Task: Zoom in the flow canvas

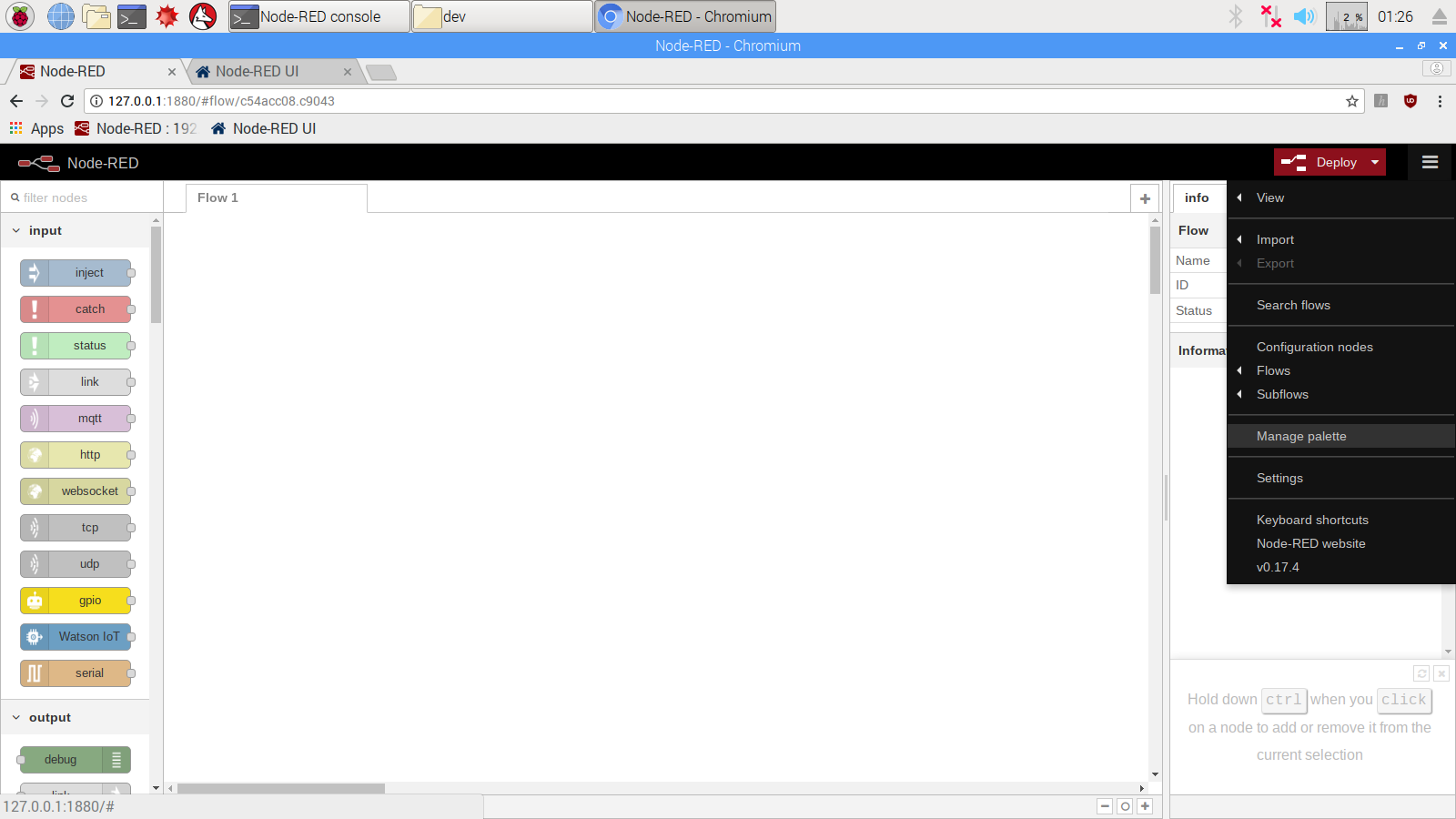Action: (x=1145, y=806)
